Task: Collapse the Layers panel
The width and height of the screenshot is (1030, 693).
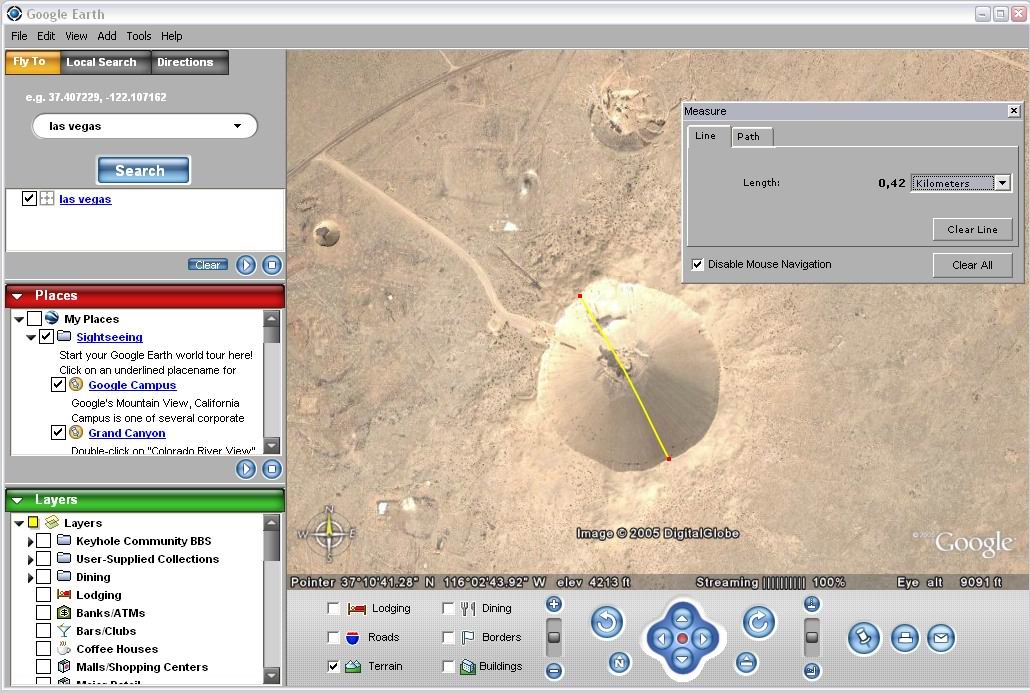Action: click(x=18, y=501)
